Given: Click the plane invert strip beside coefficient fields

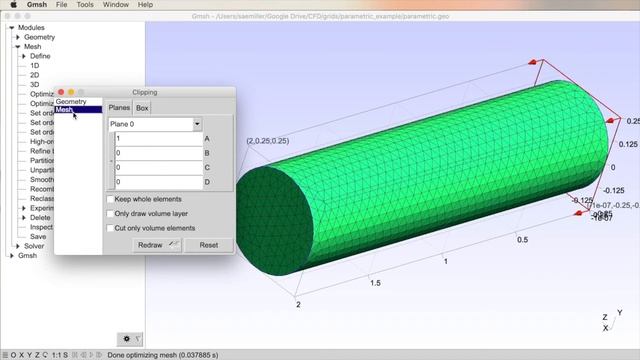Looking at the screenshot, I should point(111,161).
